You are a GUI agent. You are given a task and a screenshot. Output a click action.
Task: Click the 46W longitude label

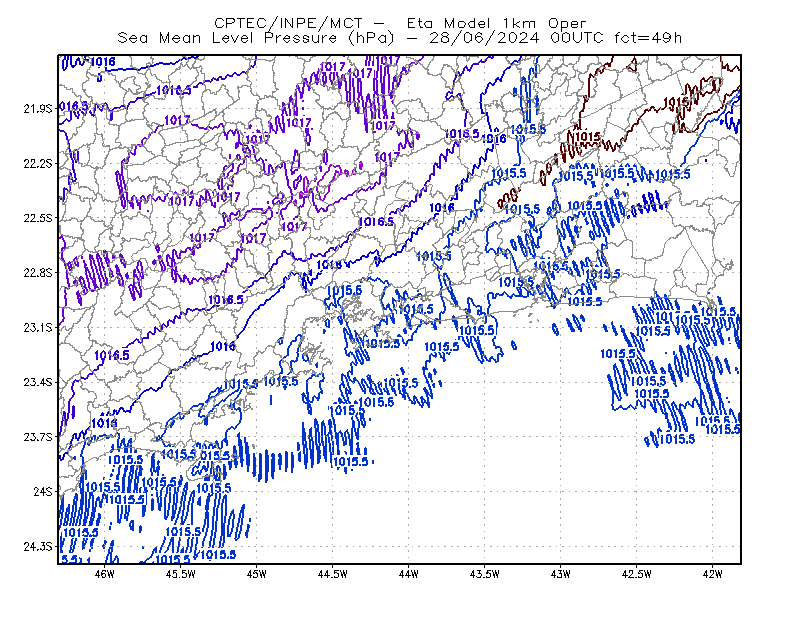pos(105,574)
